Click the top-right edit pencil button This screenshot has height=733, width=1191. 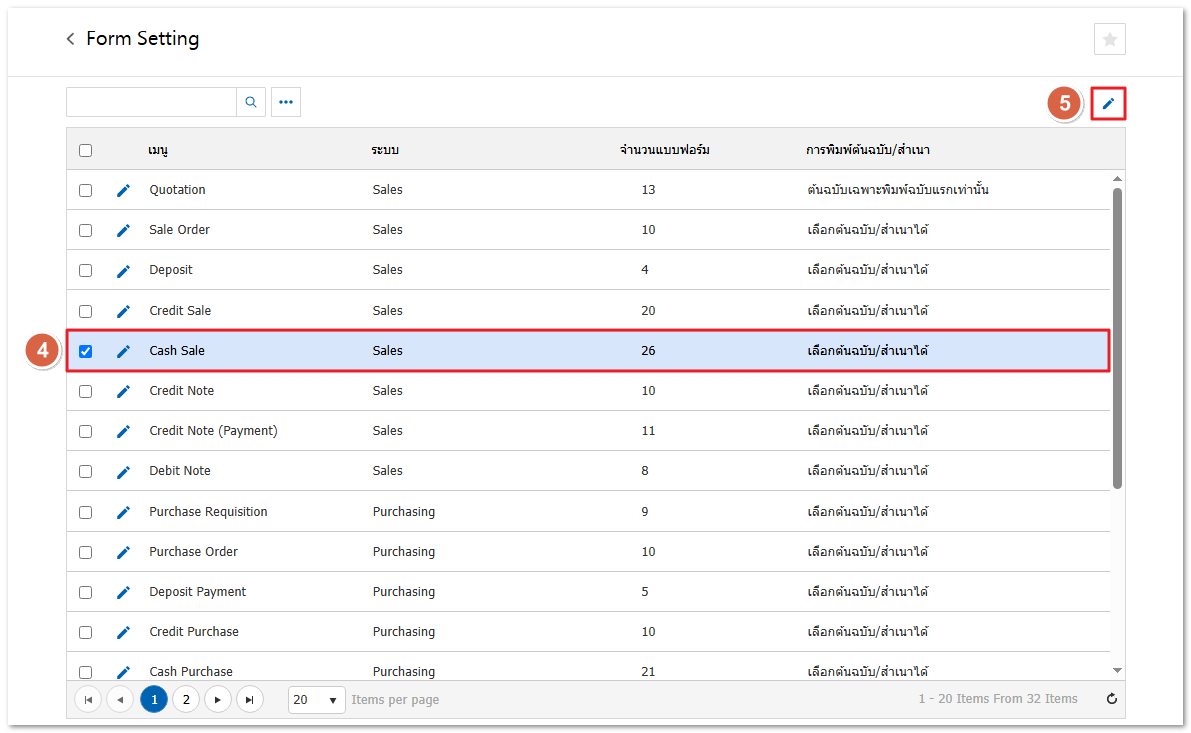coord(1108,103)
